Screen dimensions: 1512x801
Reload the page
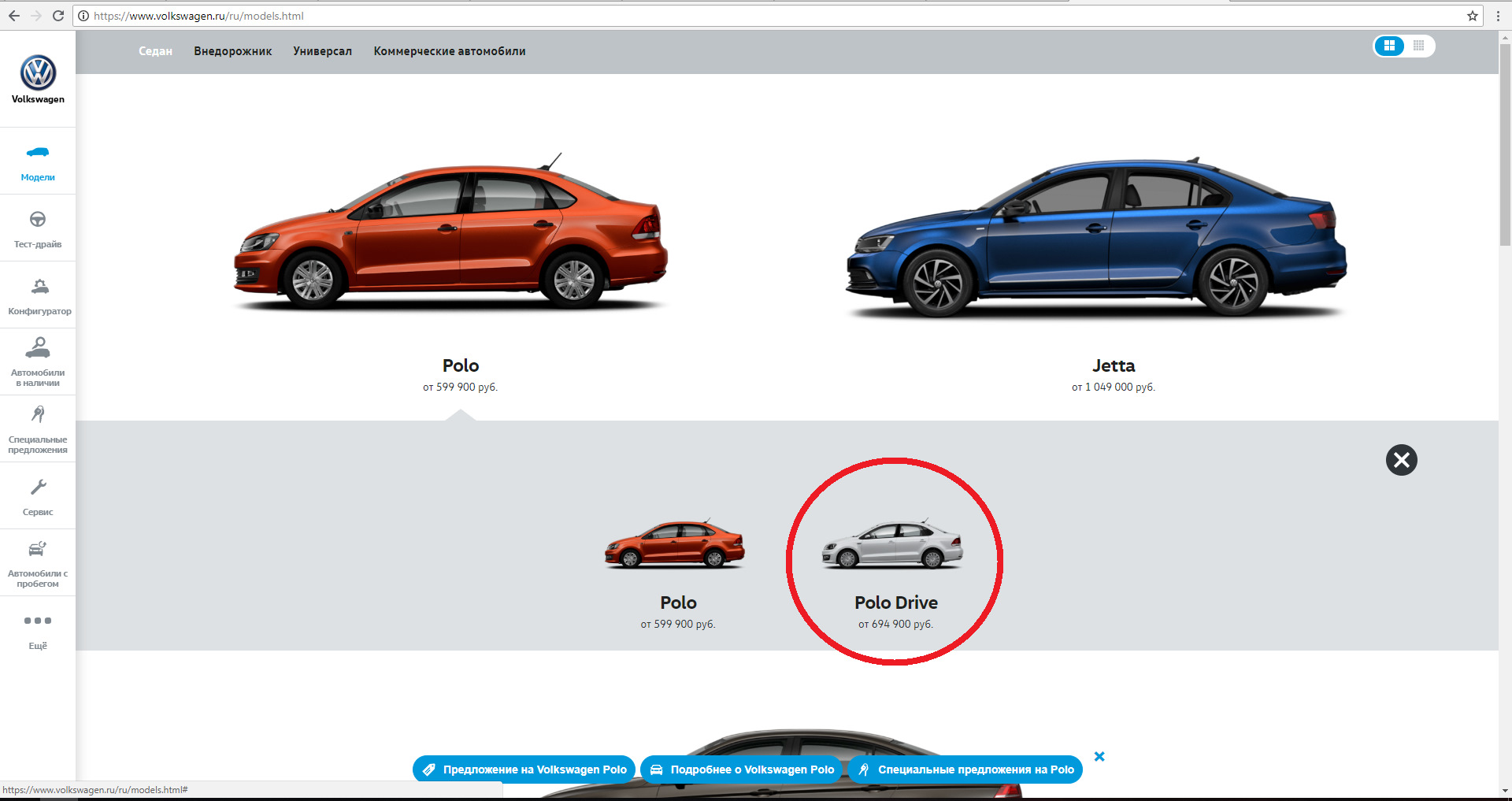[x=57, y=16]
